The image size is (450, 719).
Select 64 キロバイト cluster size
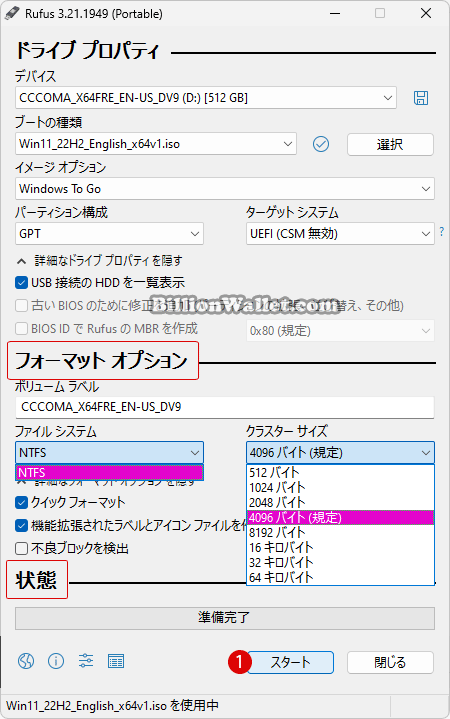340,577
